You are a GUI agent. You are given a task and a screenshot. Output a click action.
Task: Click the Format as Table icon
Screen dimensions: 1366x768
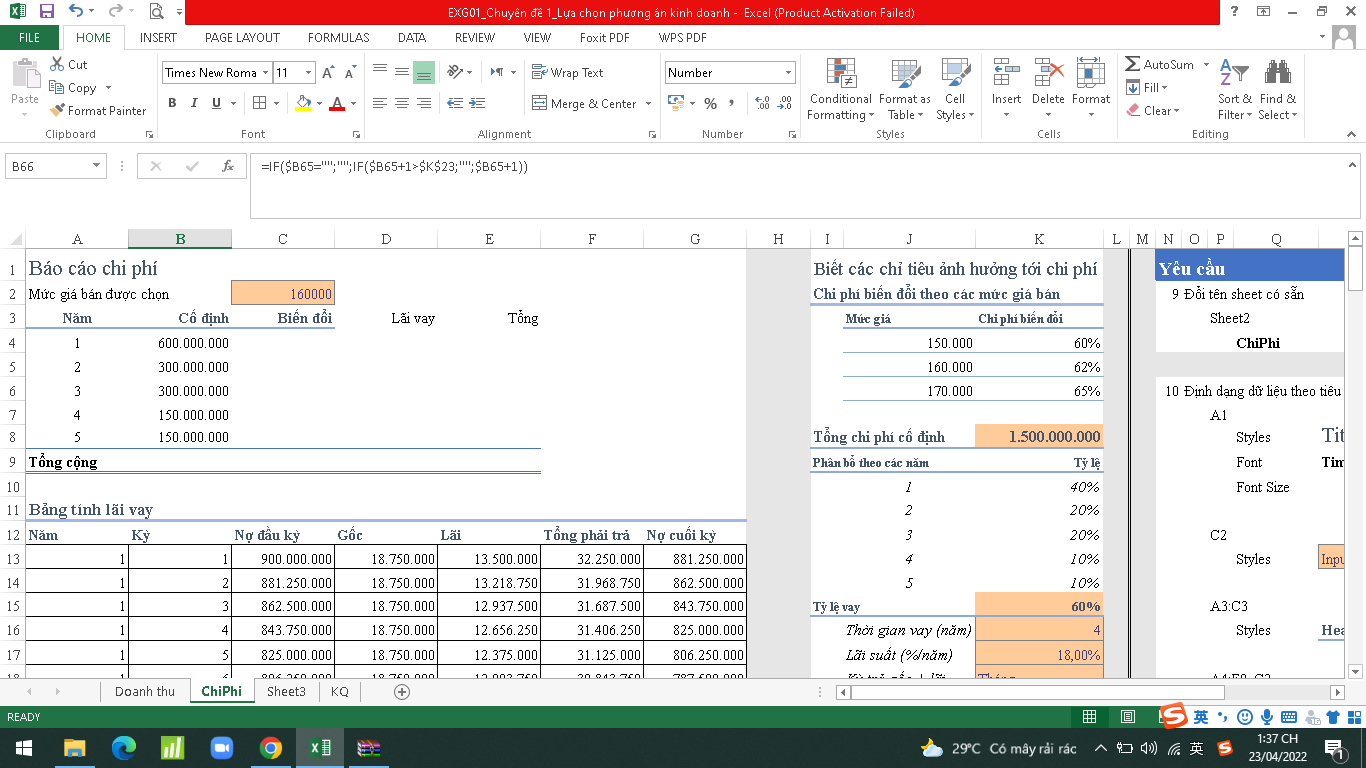pos(904,90)
